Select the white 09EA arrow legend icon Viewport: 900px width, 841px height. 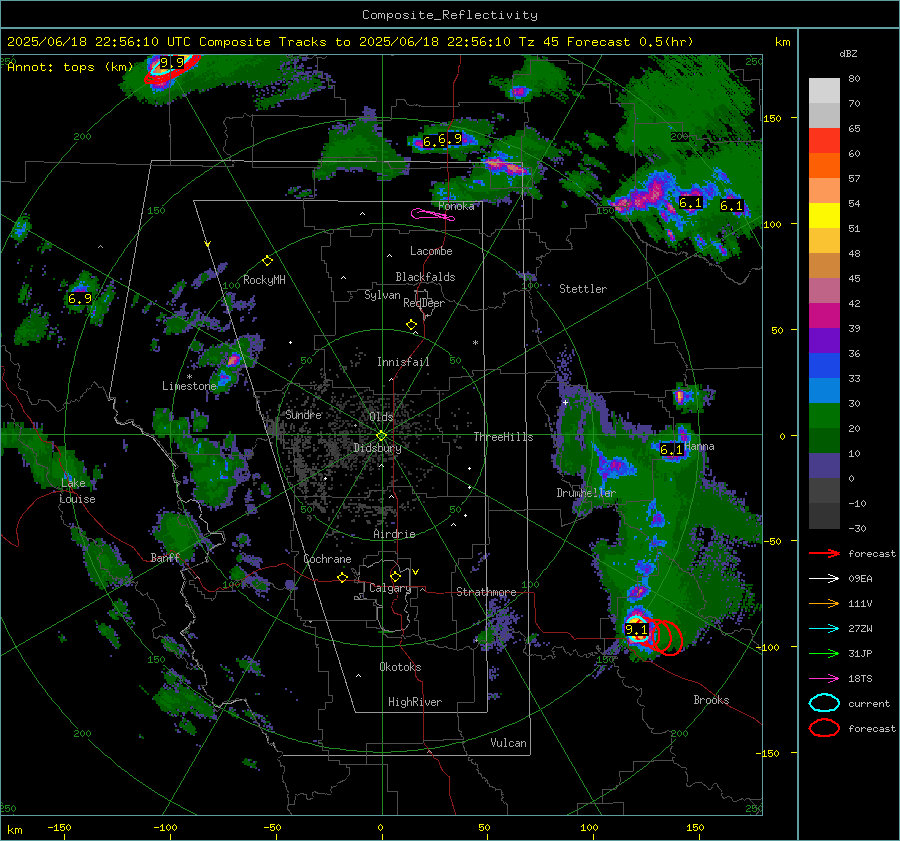click(824, 579)
